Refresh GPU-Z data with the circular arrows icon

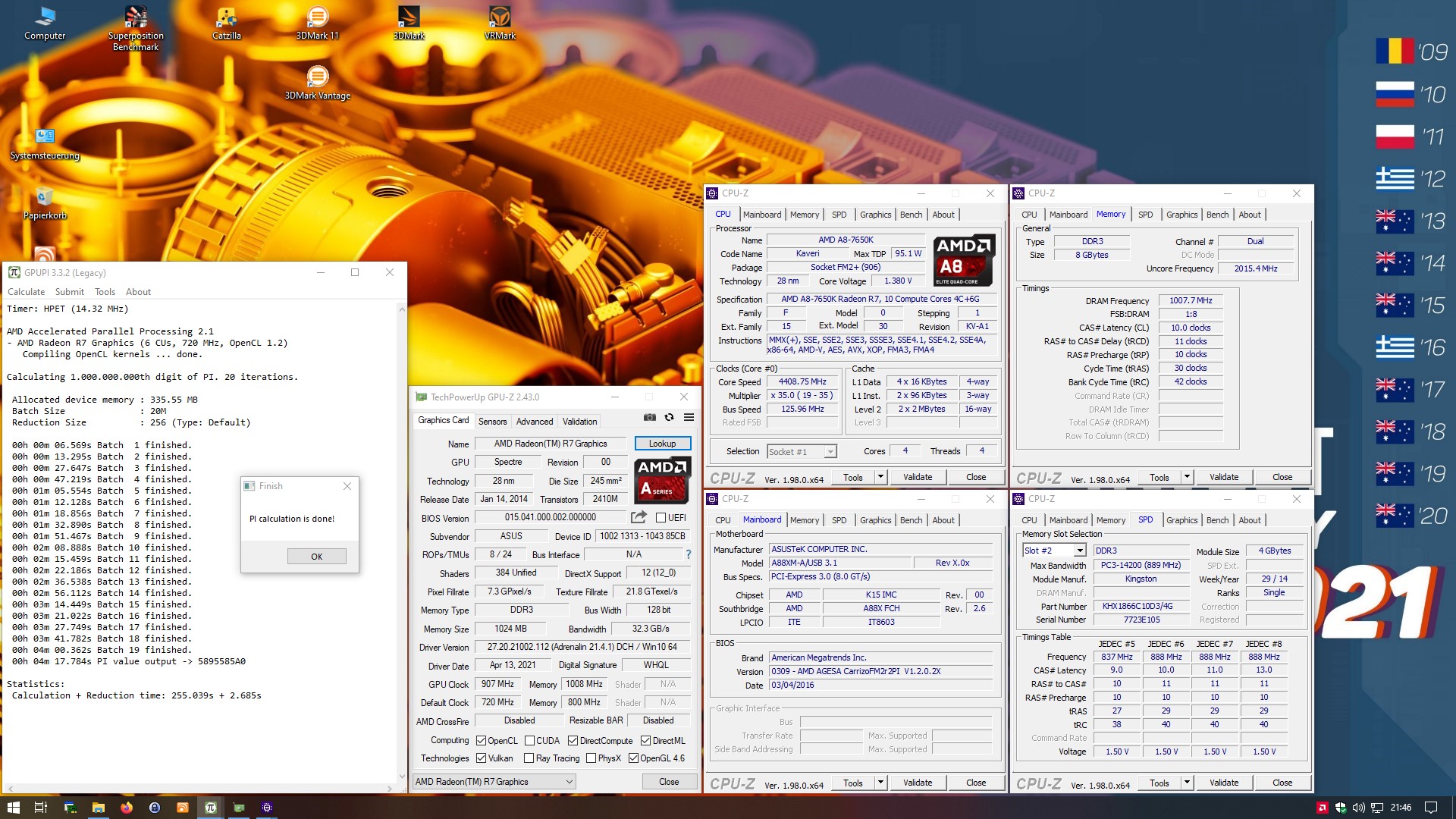[669, 417]
